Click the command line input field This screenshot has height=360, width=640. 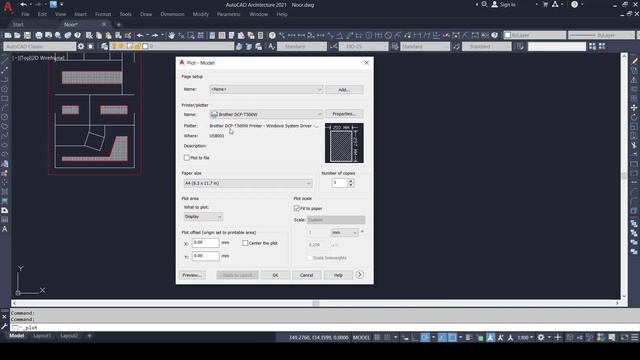click(x=324, y=327)
